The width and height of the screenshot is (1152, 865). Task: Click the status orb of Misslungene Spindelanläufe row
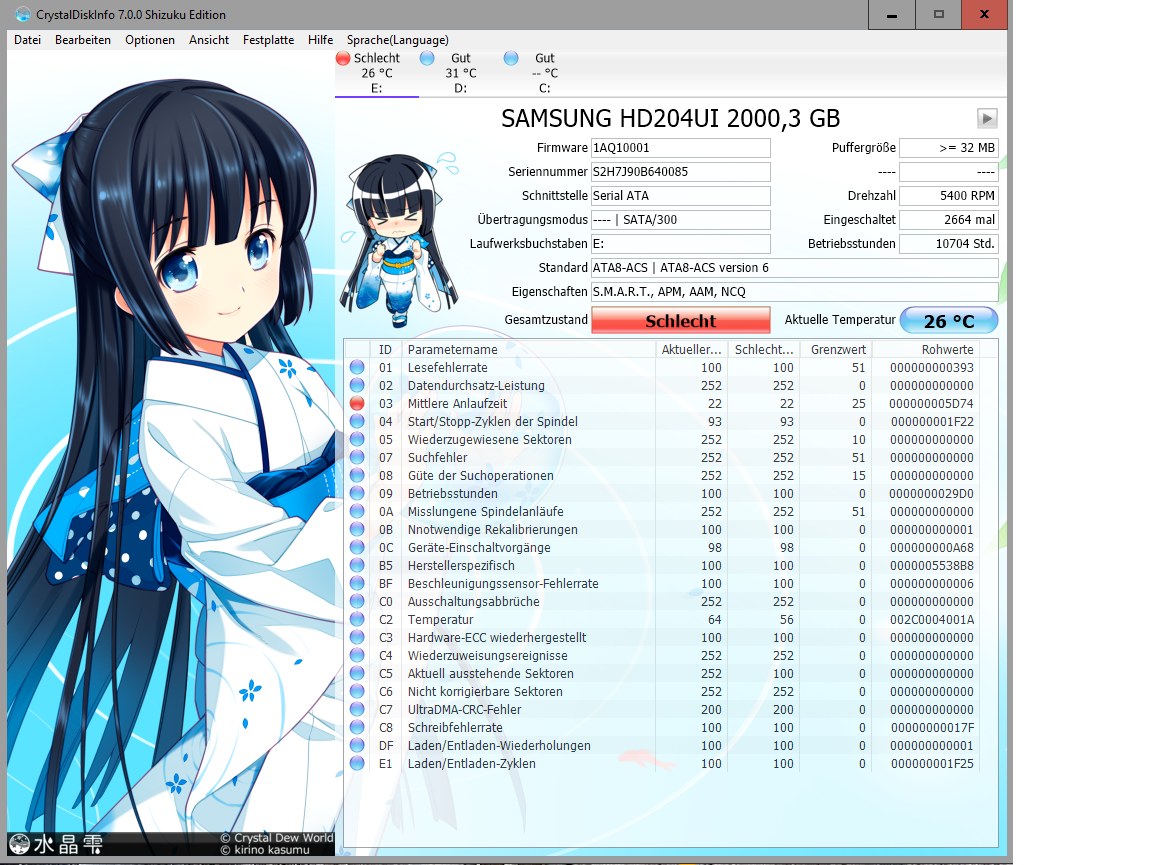[357, 511]
